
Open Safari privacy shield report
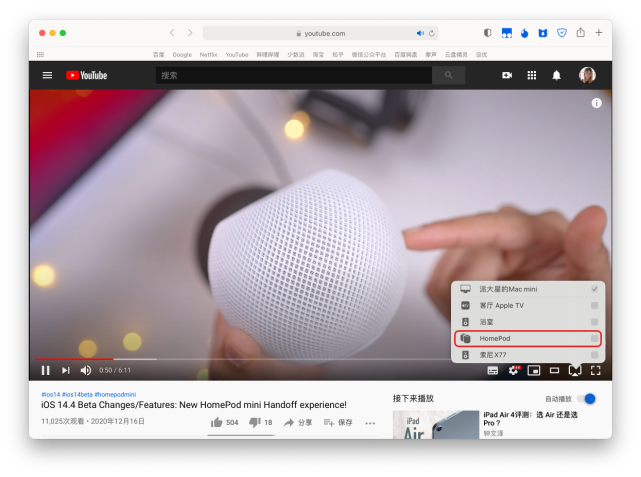click(487, 33)
